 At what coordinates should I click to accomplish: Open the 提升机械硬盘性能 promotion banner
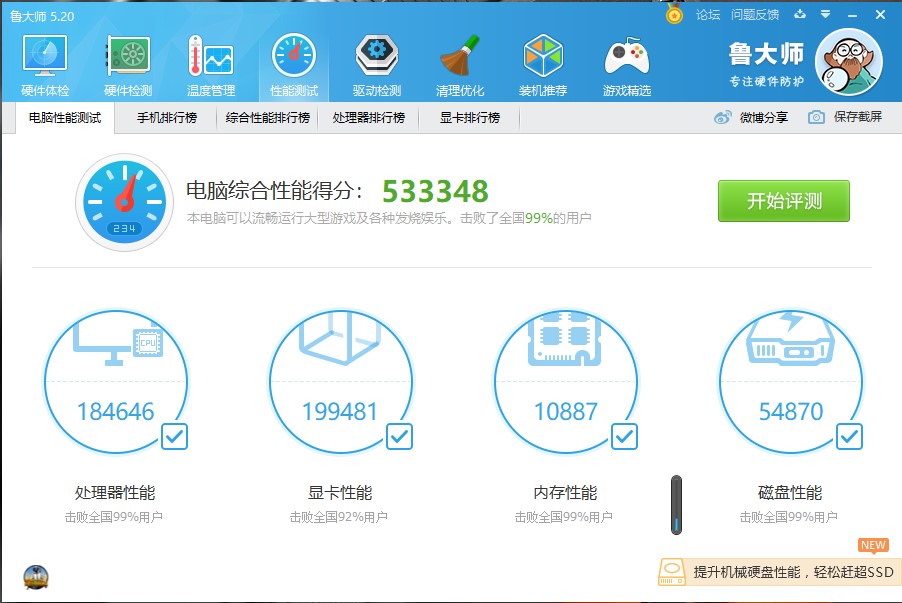coord(779,572)
